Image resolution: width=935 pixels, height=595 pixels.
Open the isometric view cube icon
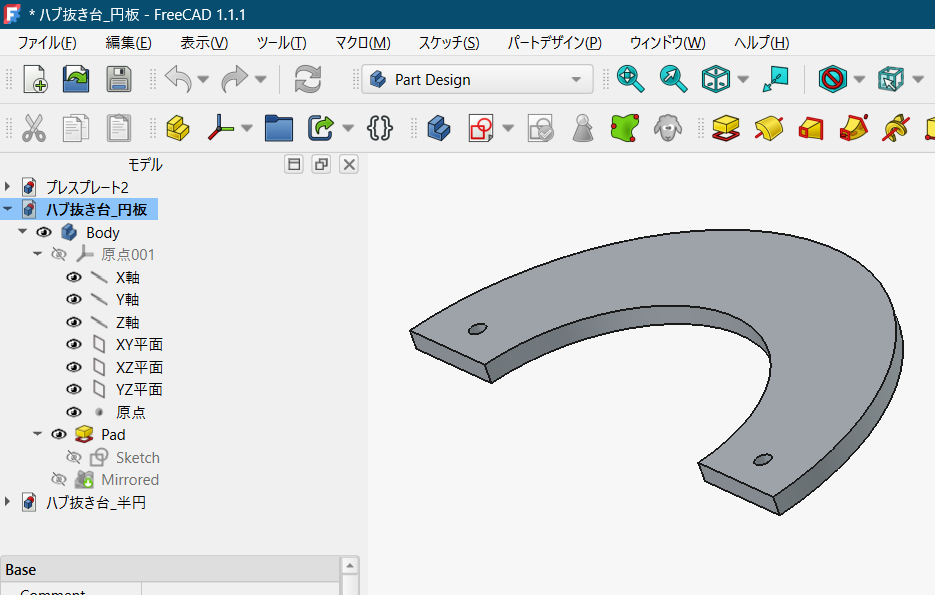tap(716, 79)
